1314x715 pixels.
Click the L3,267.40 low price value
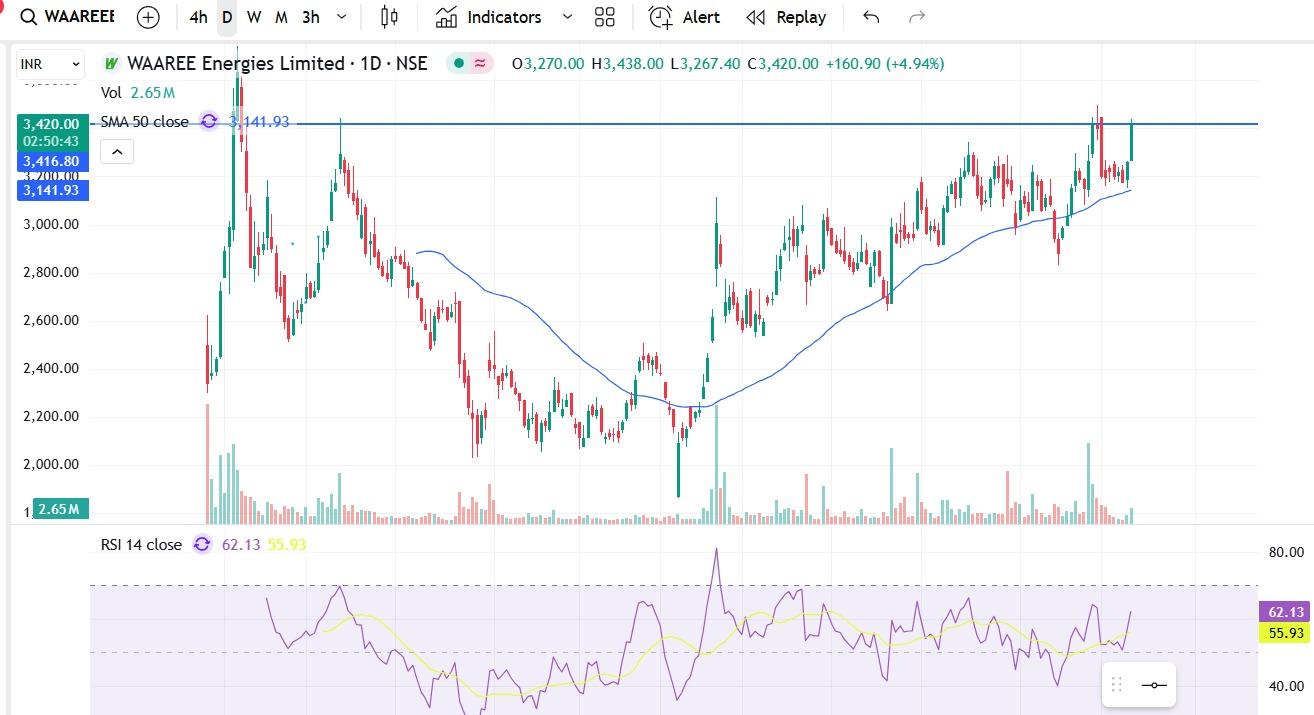click(705, 63)
